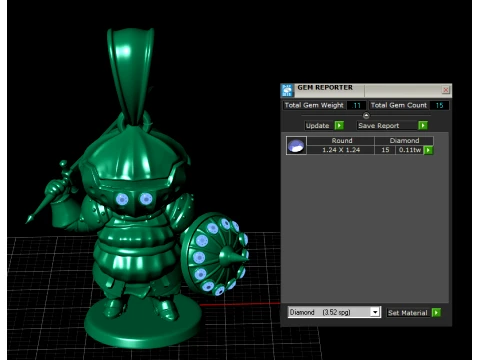The width and height of the screenshot is (480, 360).
Task: Click the Update button label
Action: pyautogui.click(x=317, y=126)
